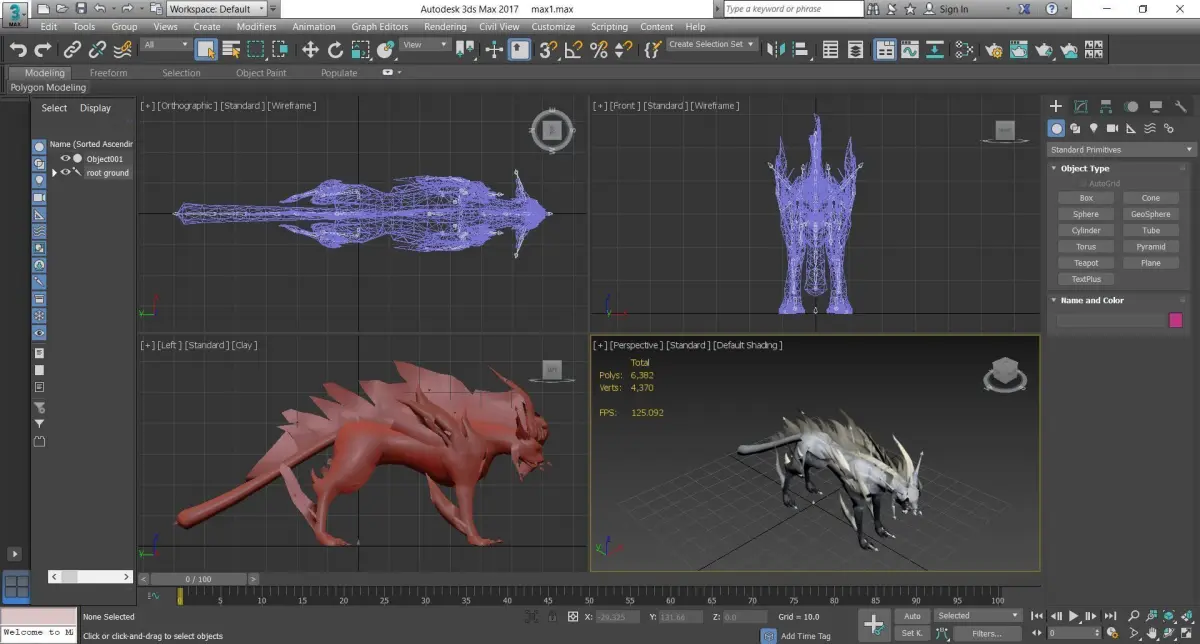Toggle visibility eye for Object001
Screen dimensions: 1200x644
point(66,158)
